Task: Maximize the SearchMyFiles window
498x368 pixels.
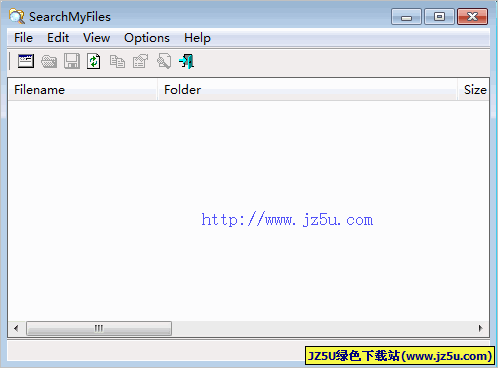Action: tap(439, 17)
